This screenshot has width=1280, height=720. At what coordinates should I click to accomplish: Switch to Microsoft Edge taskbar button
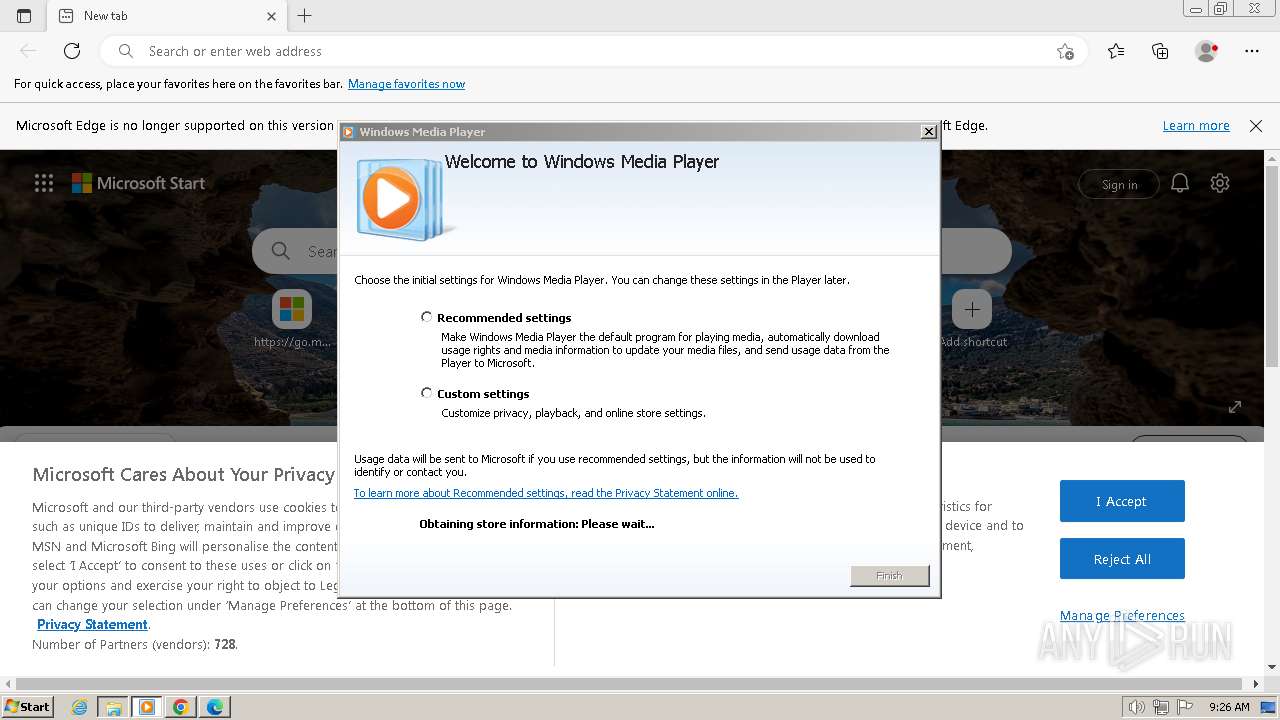(x=215, y=707)
